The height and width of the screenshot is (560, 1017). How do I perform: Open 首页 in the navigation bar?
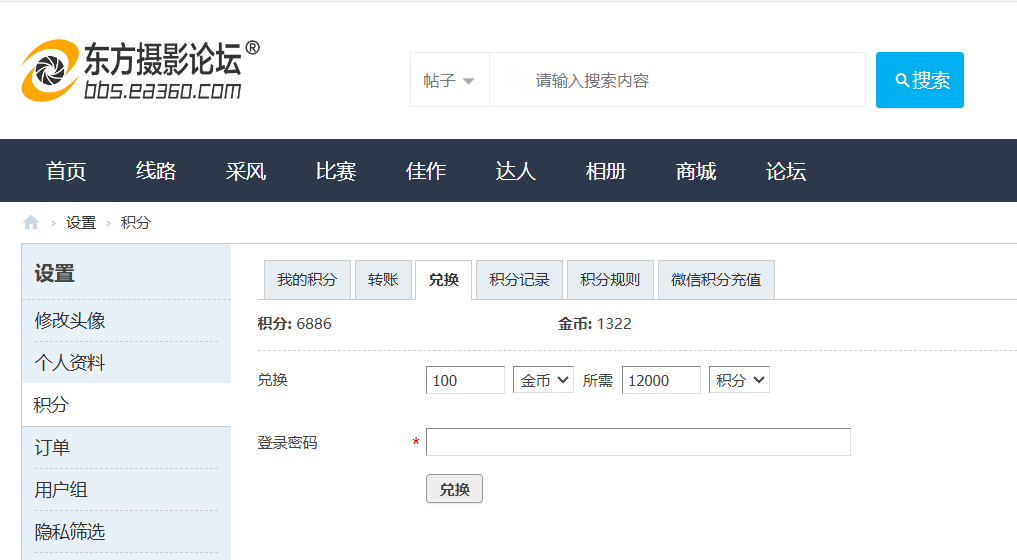coord(66,171)
